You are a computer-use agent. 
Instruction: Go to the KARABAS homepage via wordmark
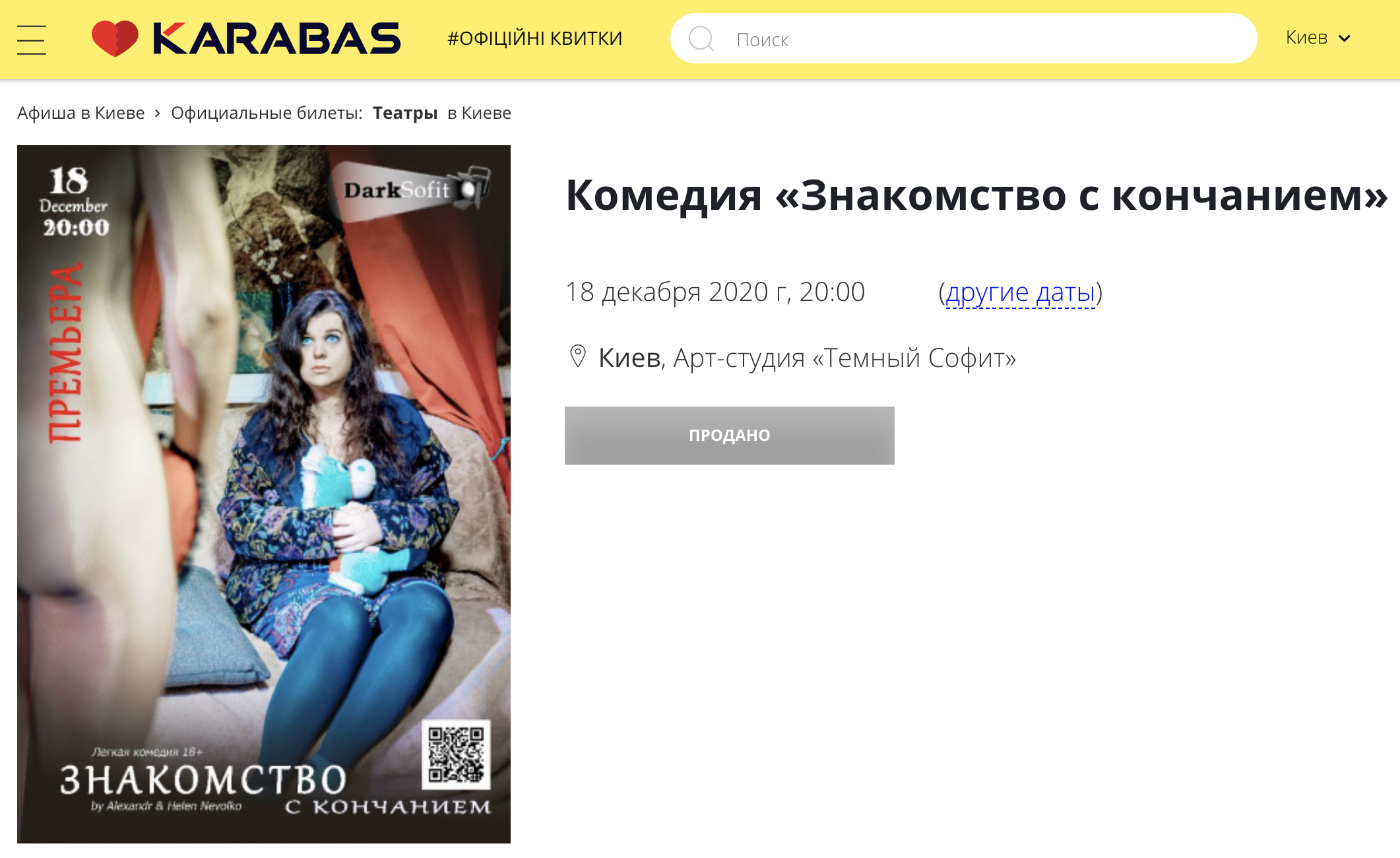click(276, 38)
